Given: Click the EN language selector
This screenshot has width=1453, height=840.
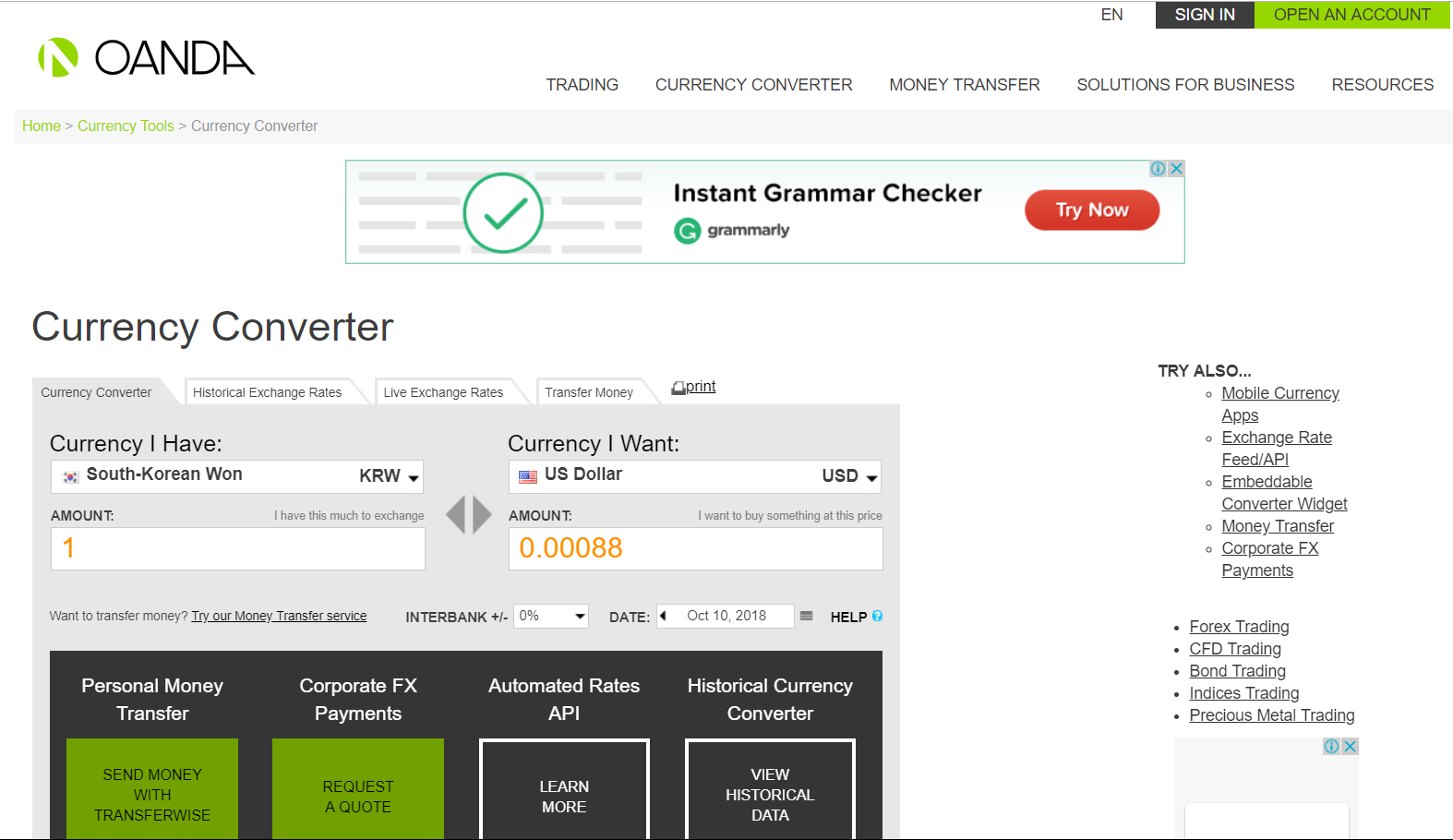Looking at the screenshot, I should pos(1112,15).
